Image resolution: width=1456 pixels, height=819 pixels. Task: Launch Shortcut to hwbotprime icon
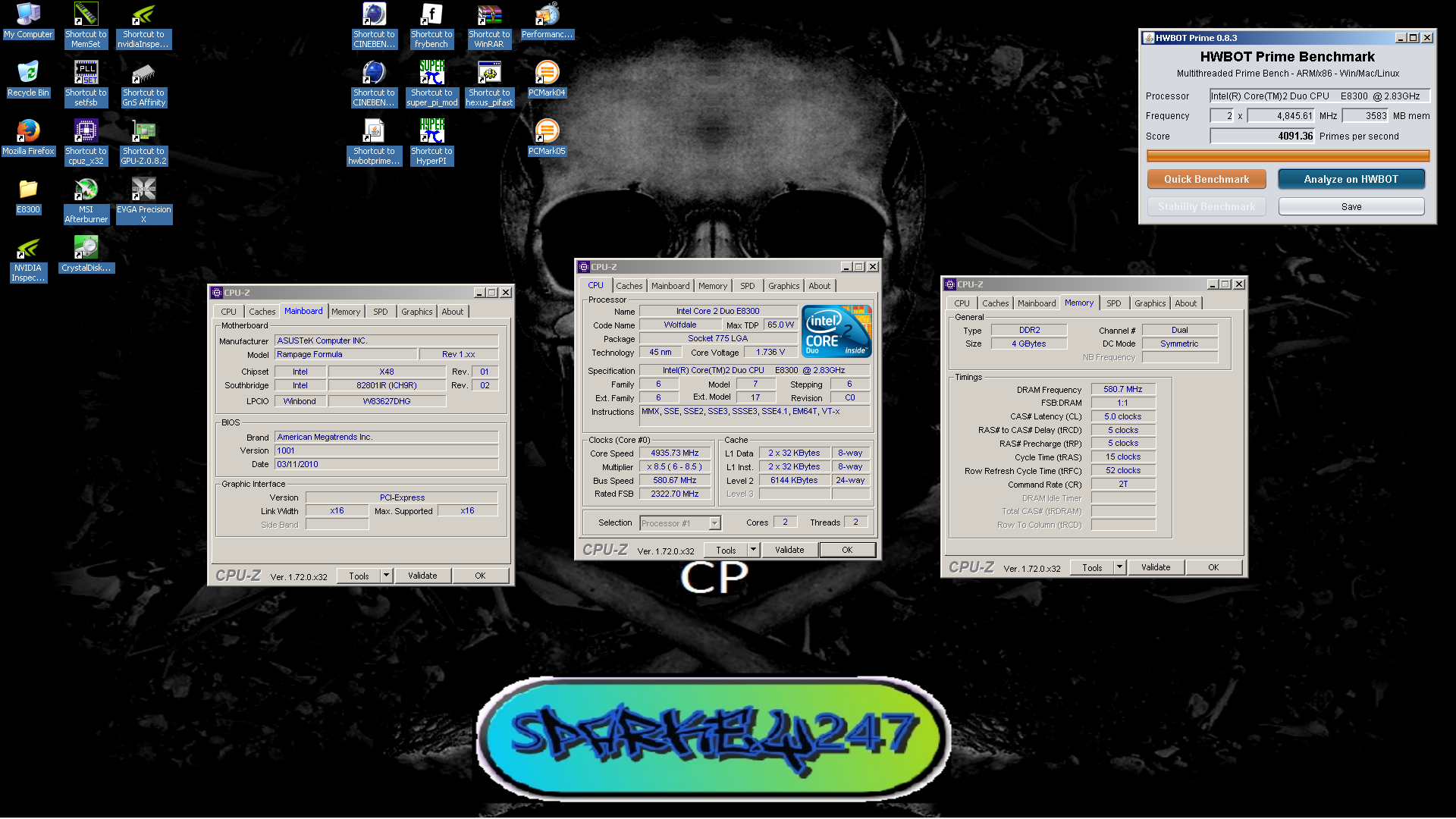pyautogui.click(x=374, y=143)
